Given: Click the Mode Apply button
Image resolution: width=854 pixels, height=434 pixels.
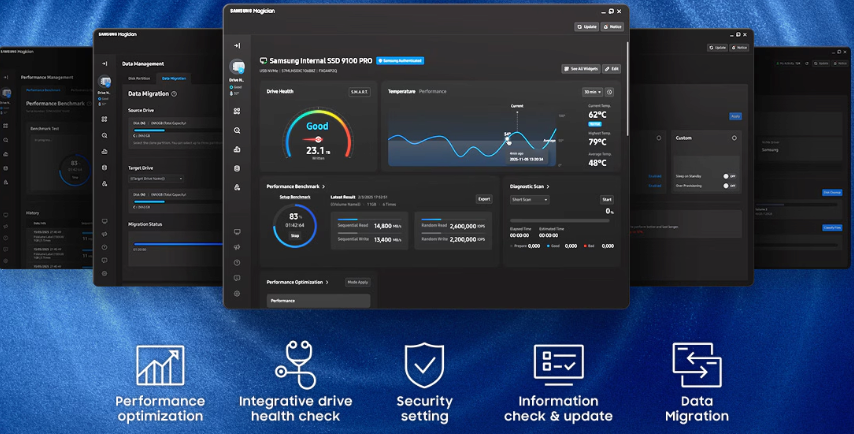Looking at the screenshot, I should coord(358,282).
